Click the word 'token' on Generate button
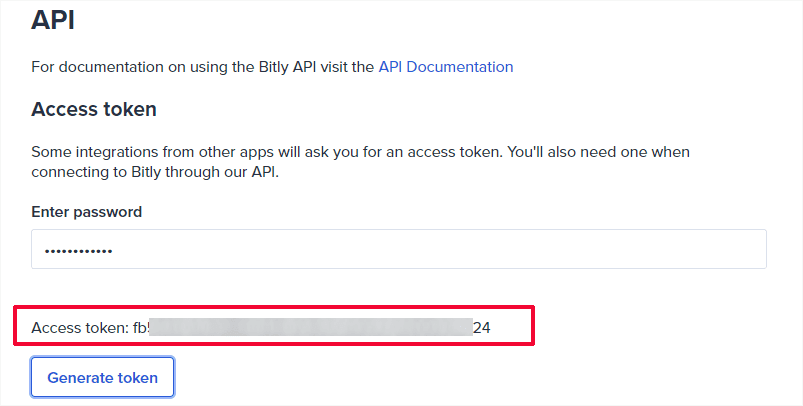The image size is (803, 406). coord(138,378)
